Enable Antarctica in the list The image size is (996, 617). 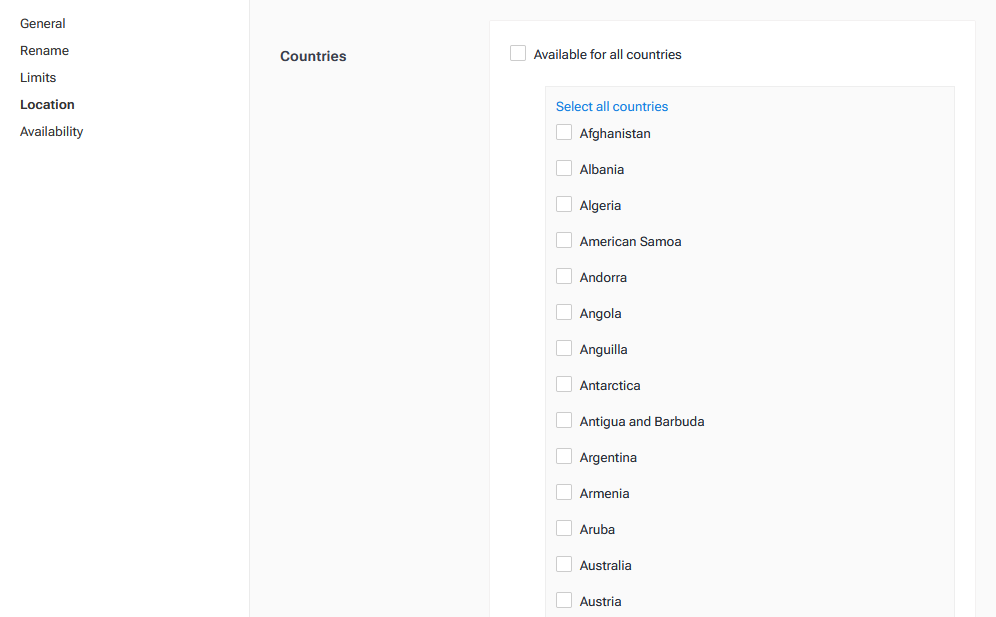[564, 384]
